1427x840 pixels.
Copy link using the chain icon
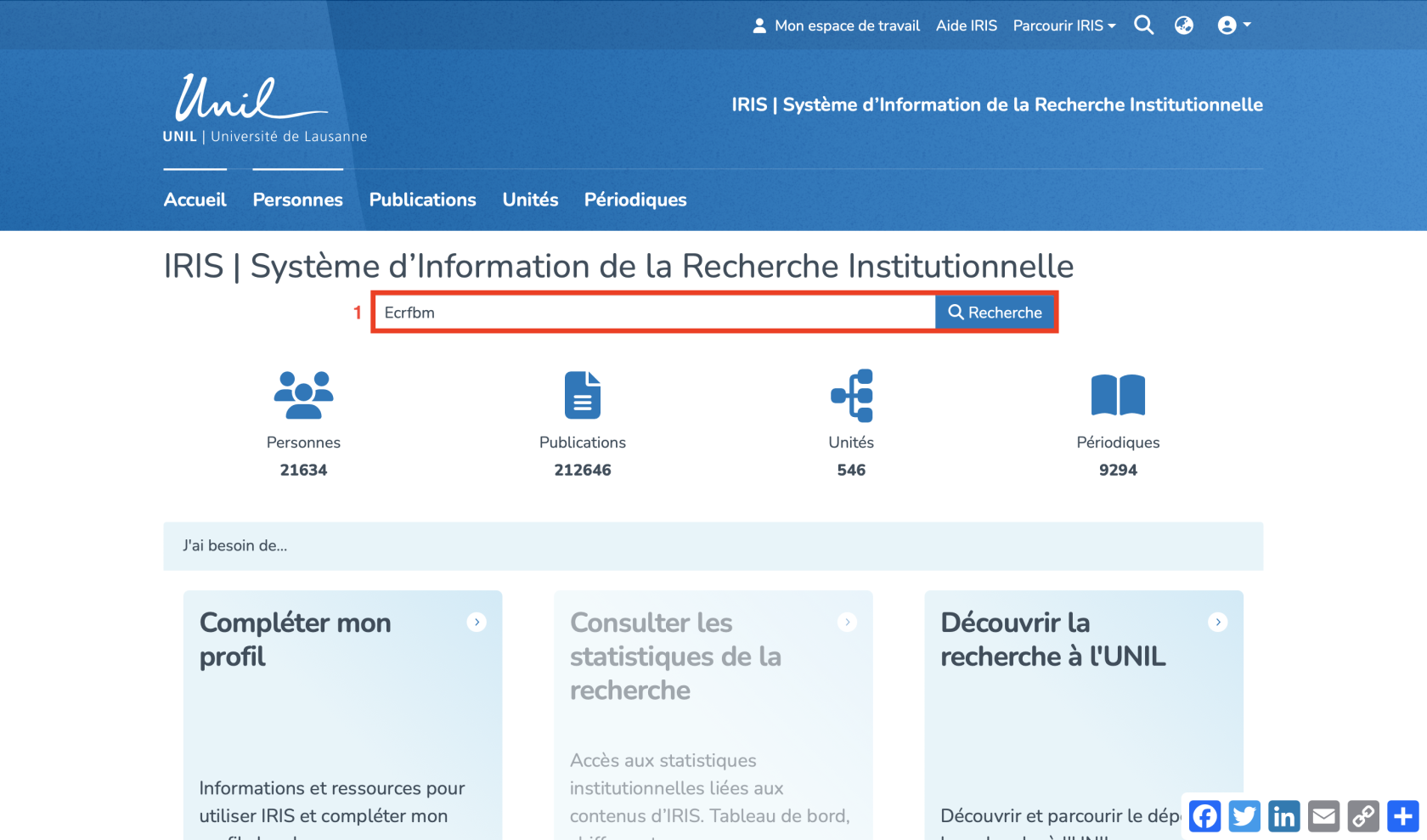1363,816
